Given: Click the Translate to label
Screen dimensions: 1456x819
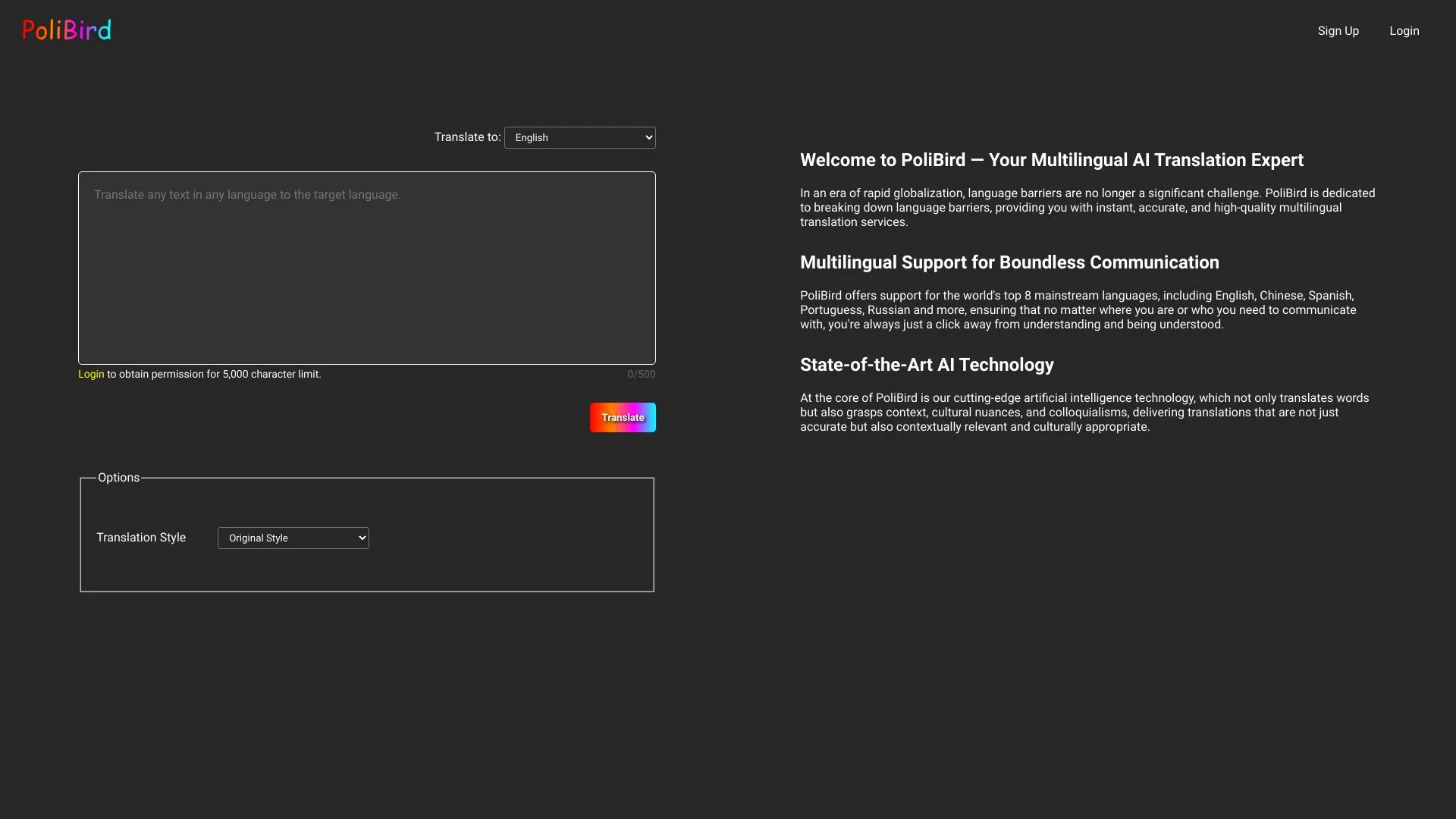Looking at the screenshot, I should 466,137.
